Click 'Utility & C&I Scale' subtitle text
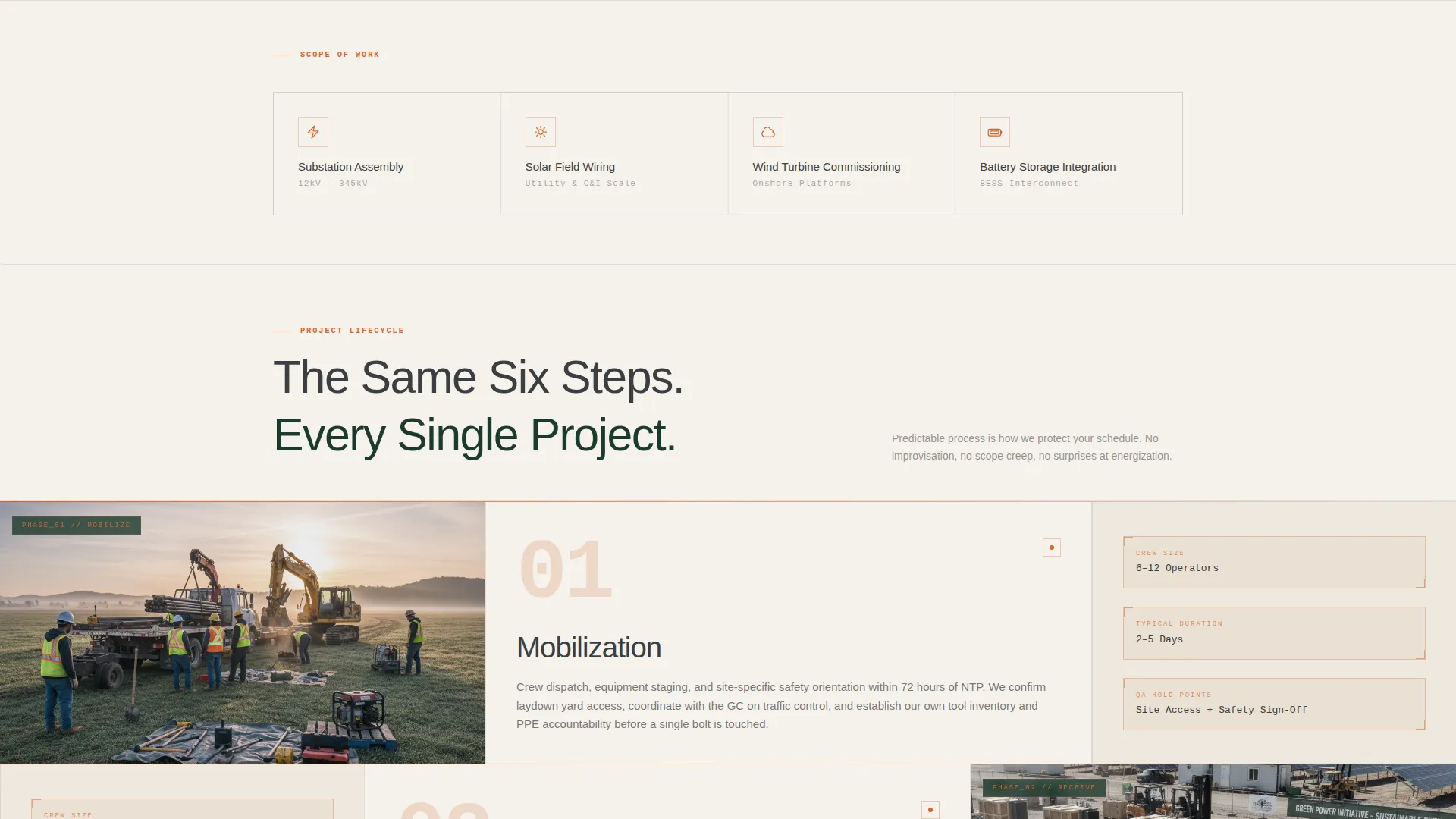This screenshot has height=819, width=1456. click(x=581, y=184)
